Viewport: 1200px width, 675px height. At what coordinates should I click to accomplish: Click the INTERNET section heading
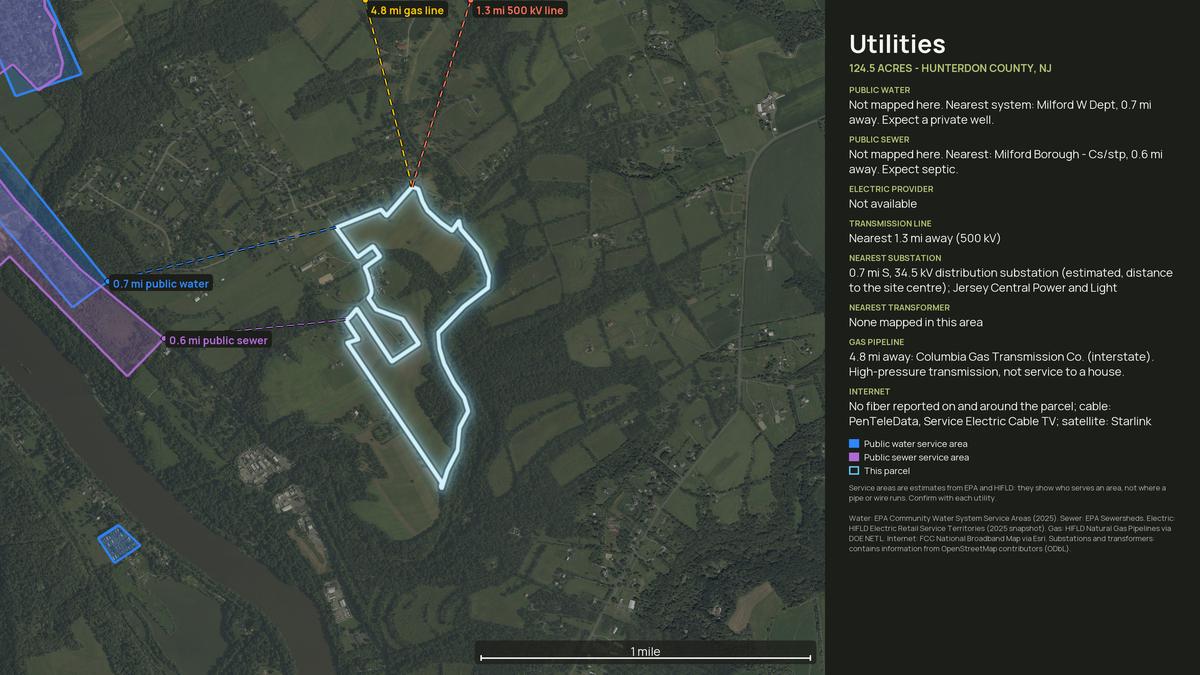click(869, 392)
